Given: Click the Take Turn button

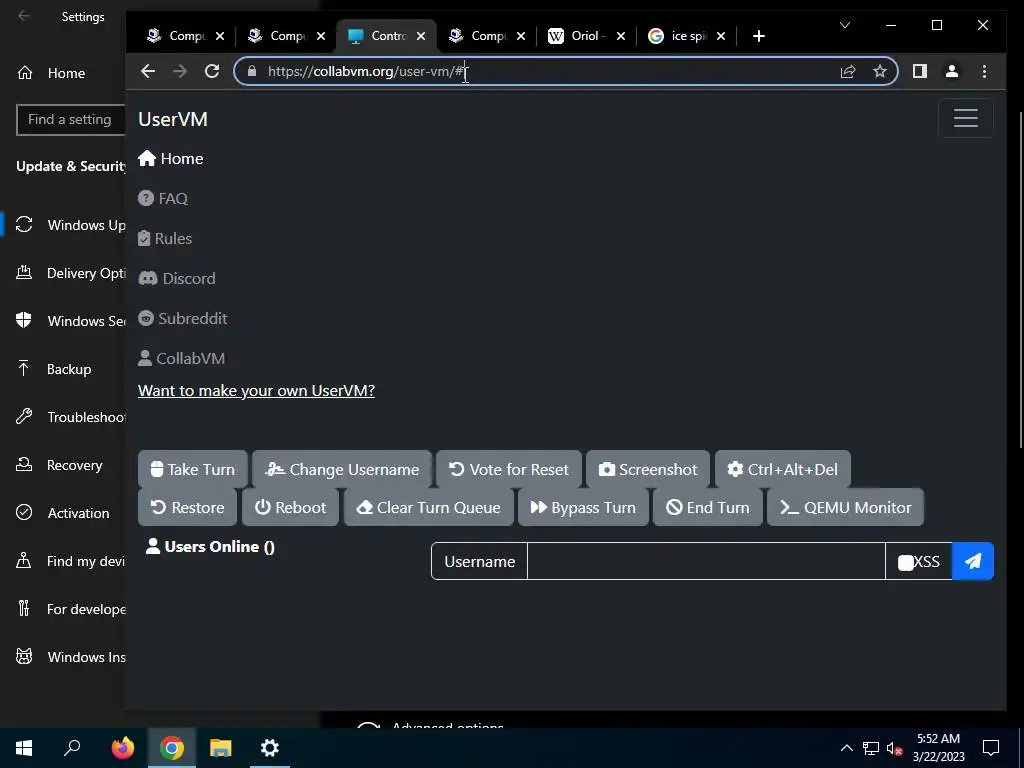Looking at the screenshot, I should [193, 469].
